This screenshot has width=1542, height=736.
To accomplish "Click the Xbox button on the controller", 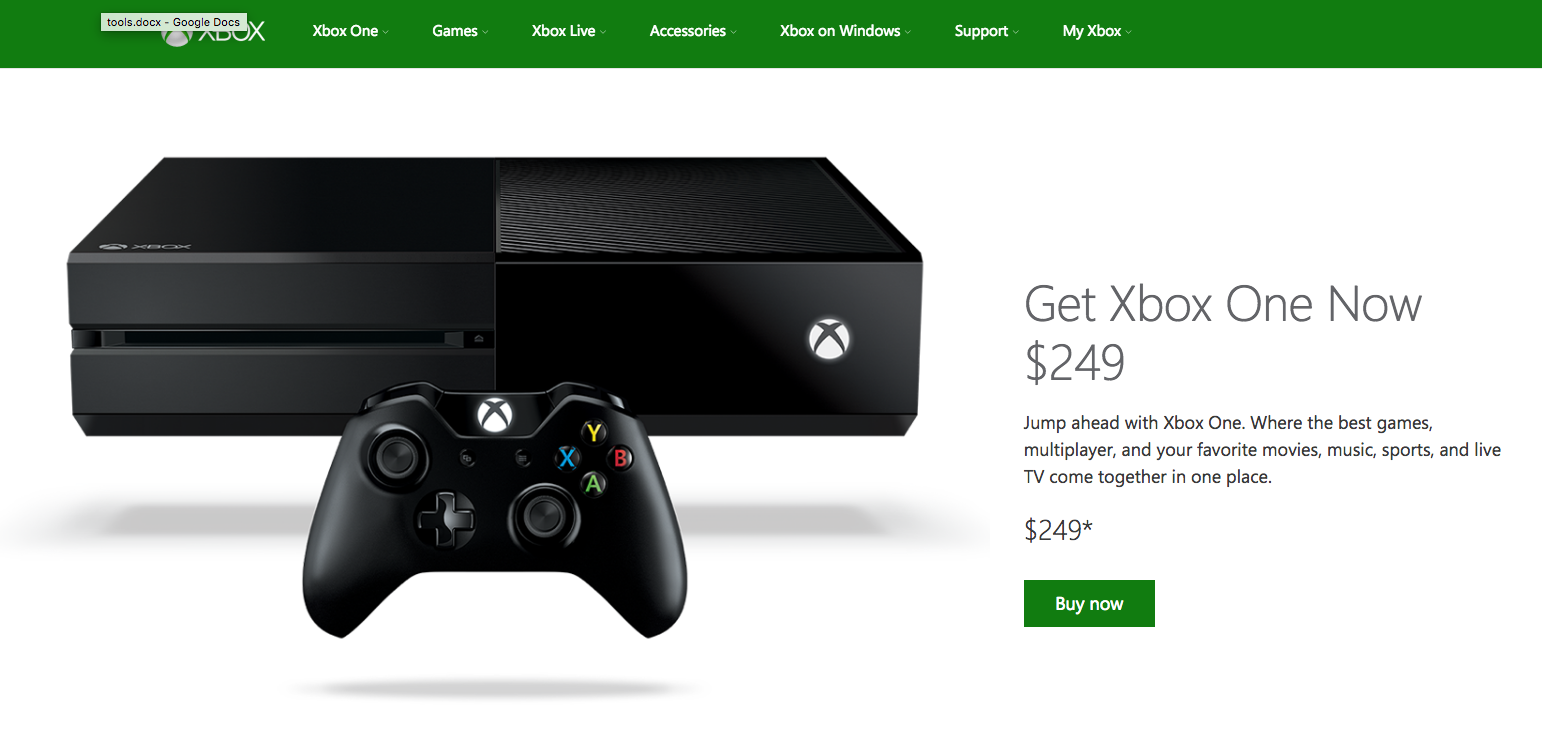I will 494,414.
